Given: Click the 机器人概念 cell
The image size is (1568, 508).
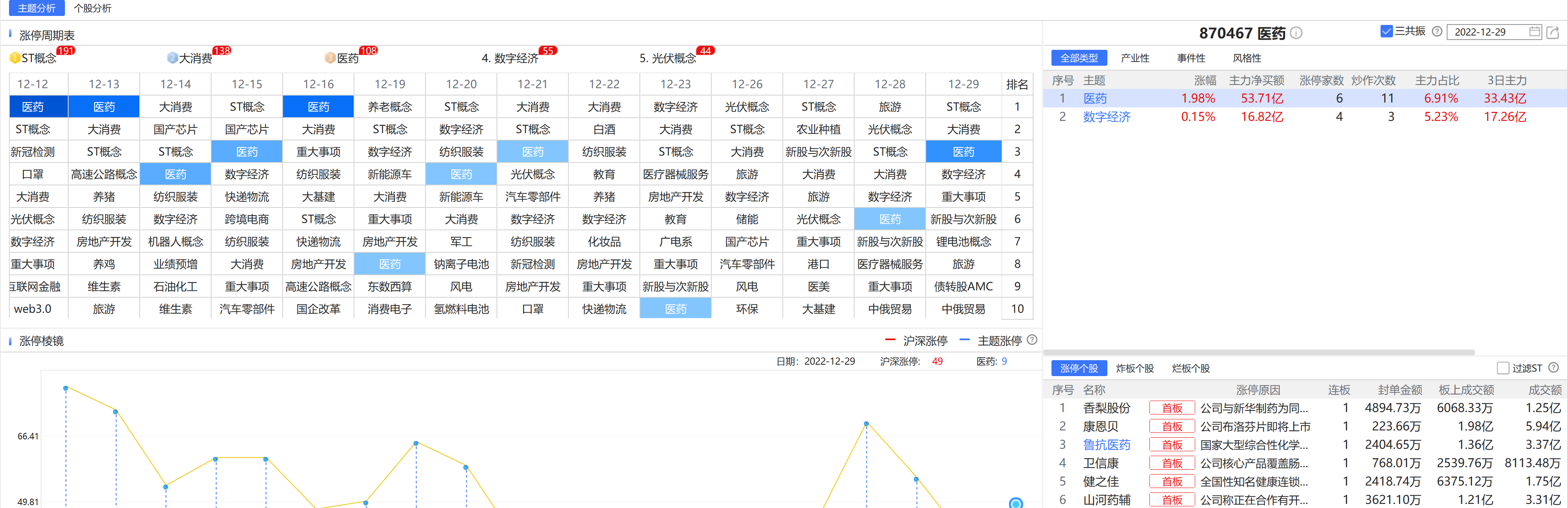Looking at the screenshot, I should click(175, 241).
